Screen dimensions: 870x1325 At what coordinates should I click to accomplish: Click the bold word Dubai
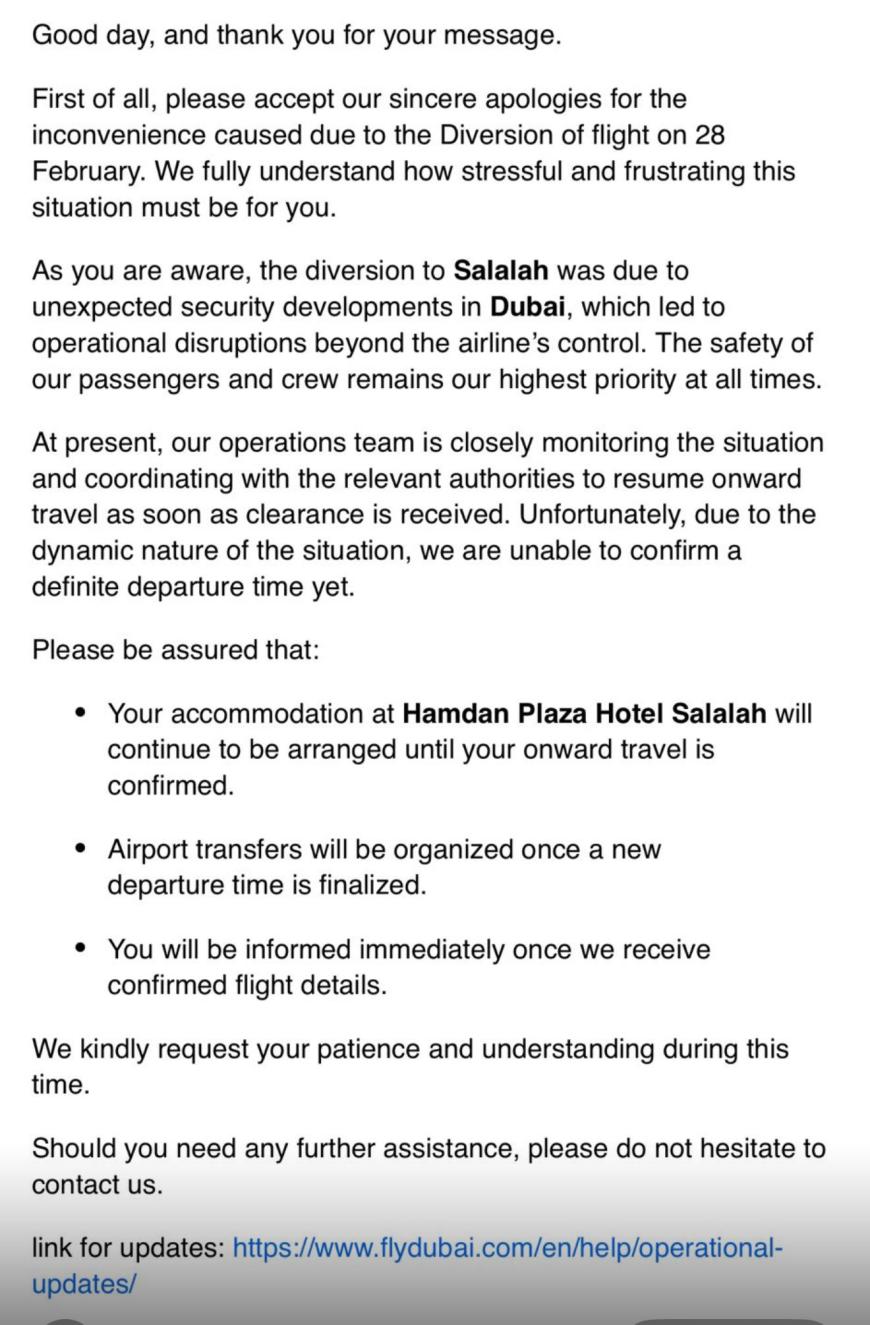point(527,307)
